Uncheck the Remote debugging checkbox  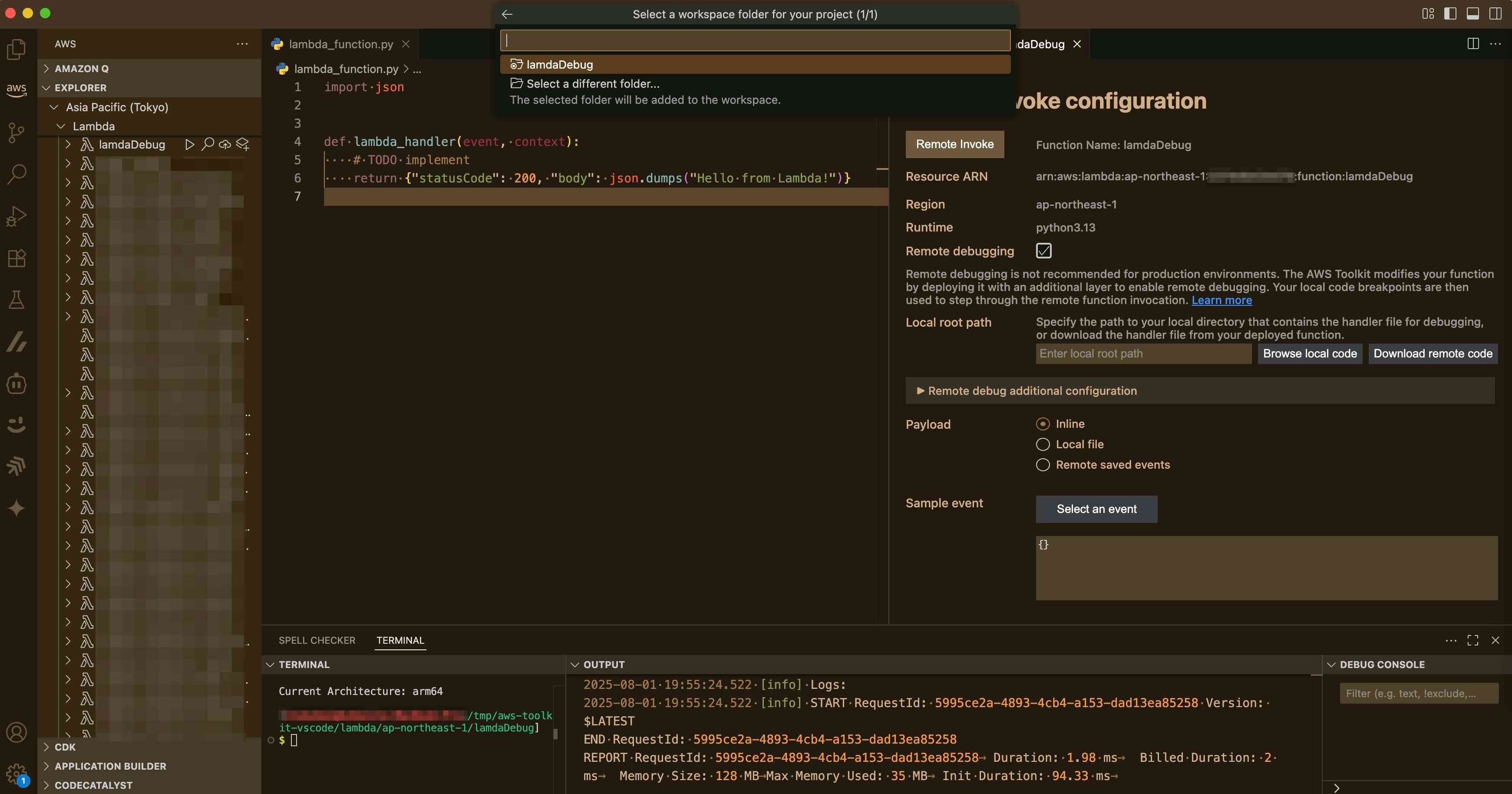(1043, 251)
